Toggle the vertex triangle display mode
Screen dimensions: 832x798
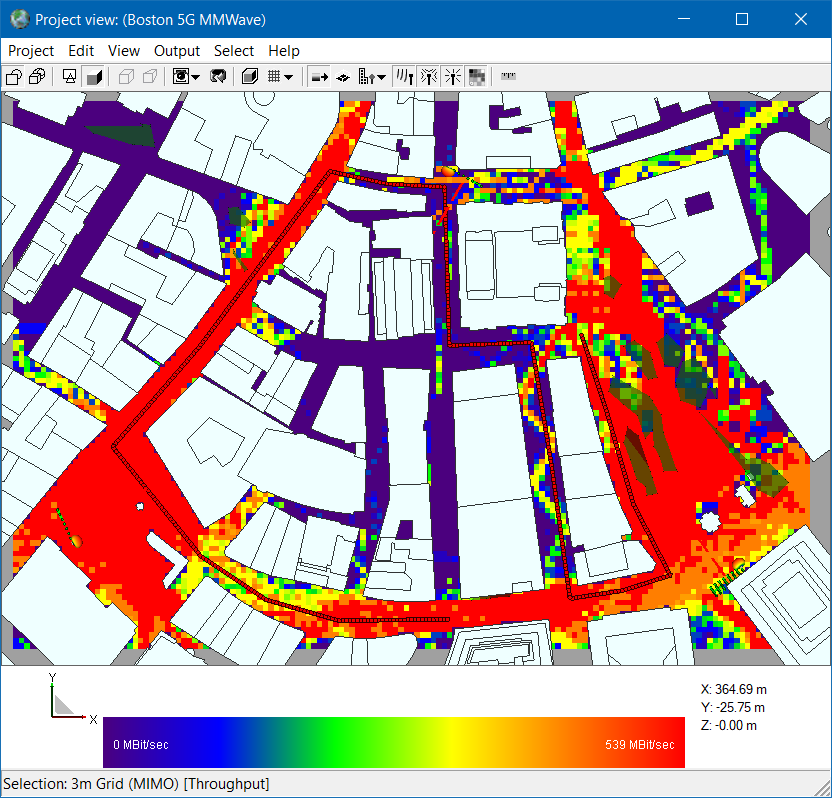click(68, 76)
